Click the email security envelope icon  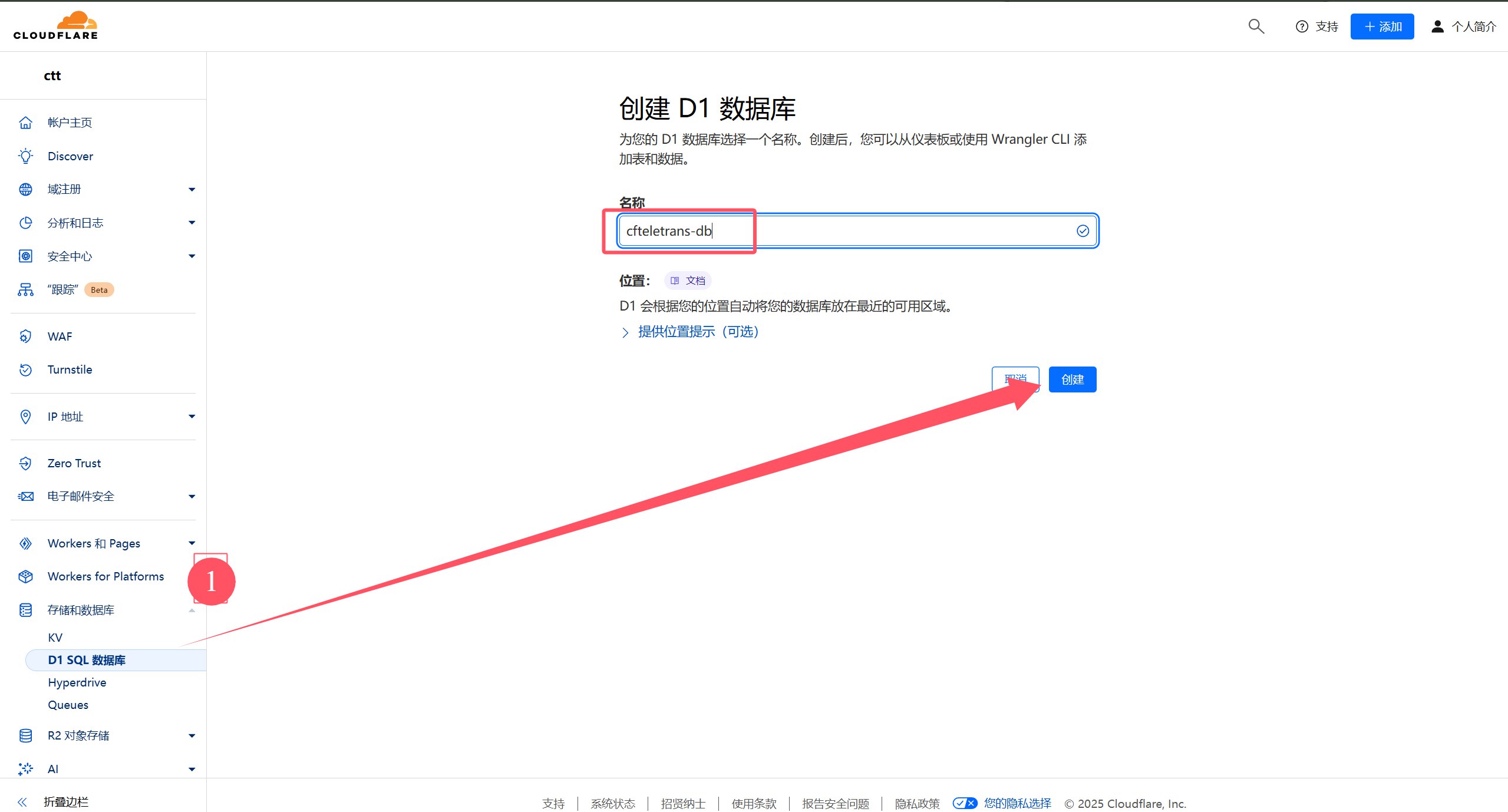click(x=25, y=496)
